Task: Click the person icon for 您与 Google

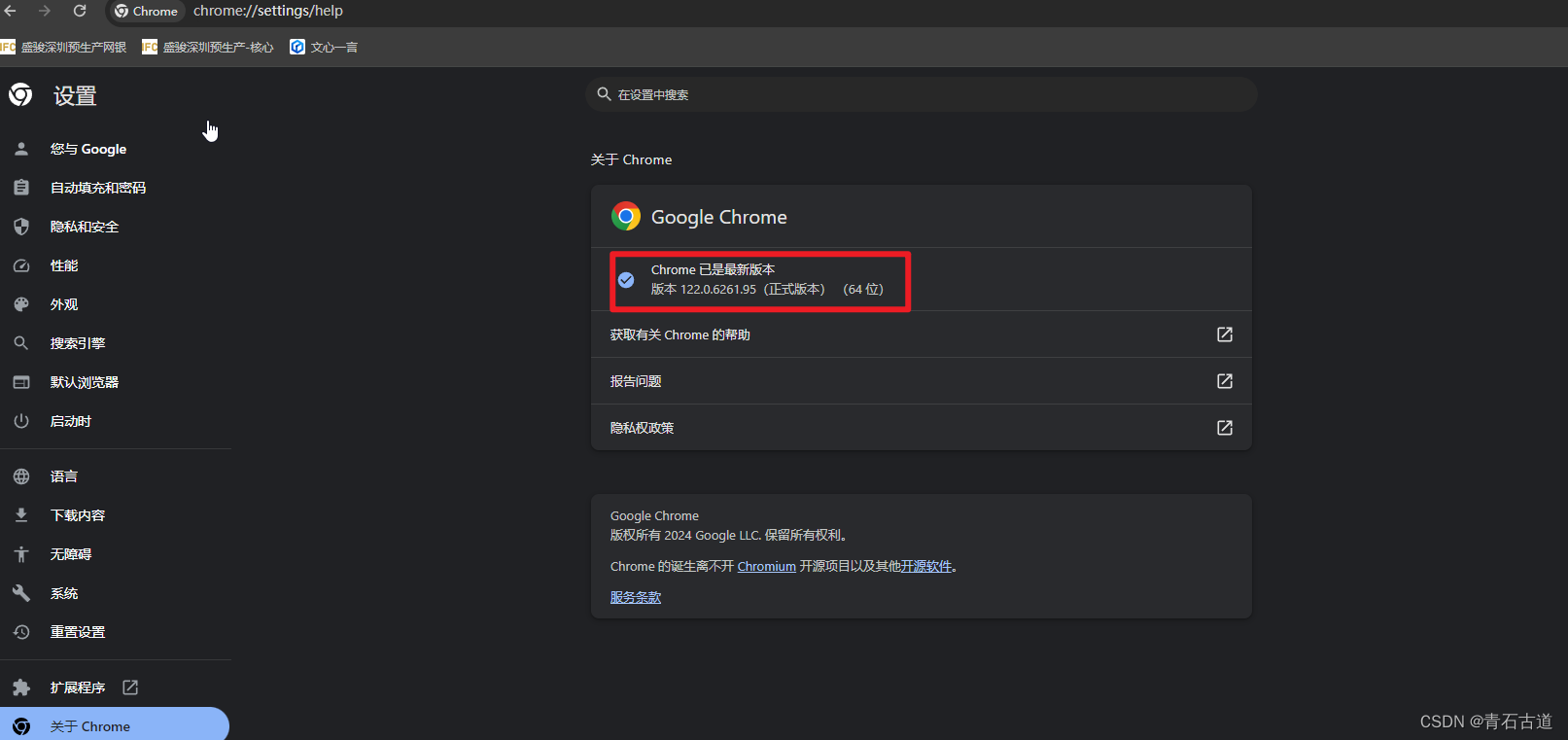Action: tap(21, 149)
